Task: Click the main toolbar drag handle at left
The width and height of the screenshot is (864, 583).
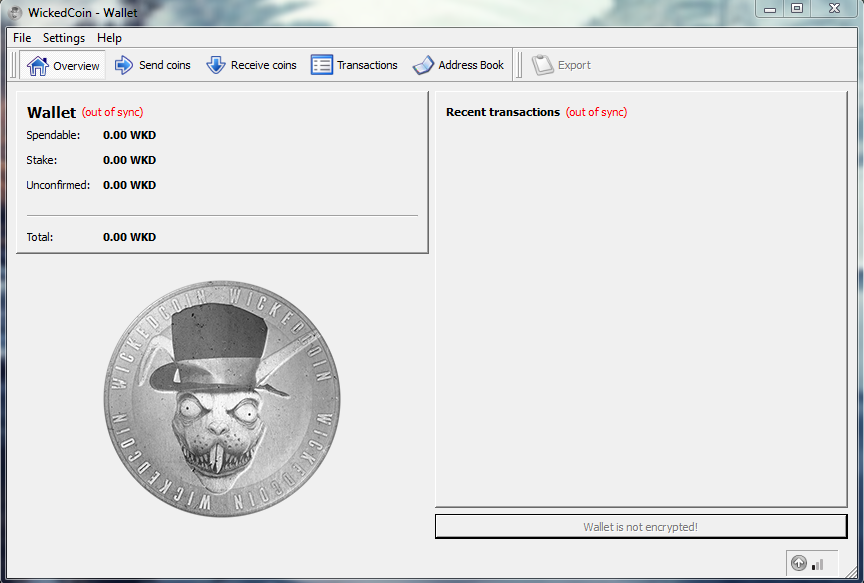Action: [14, 65]
